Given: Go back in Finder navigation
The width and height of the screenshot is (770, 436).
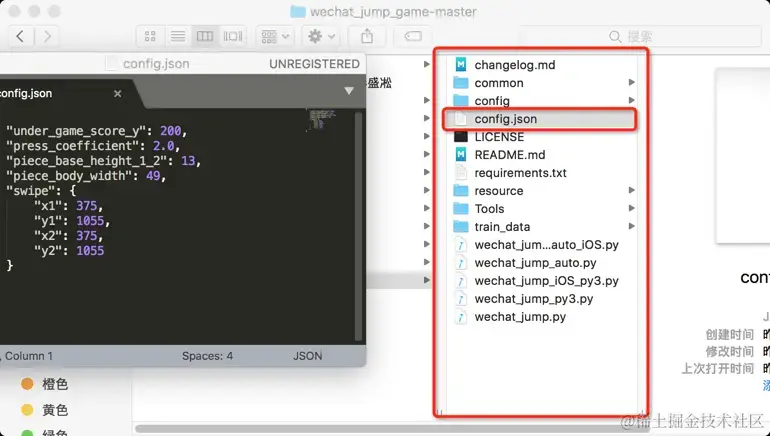Looking at the screenshot, I should 21,36.
